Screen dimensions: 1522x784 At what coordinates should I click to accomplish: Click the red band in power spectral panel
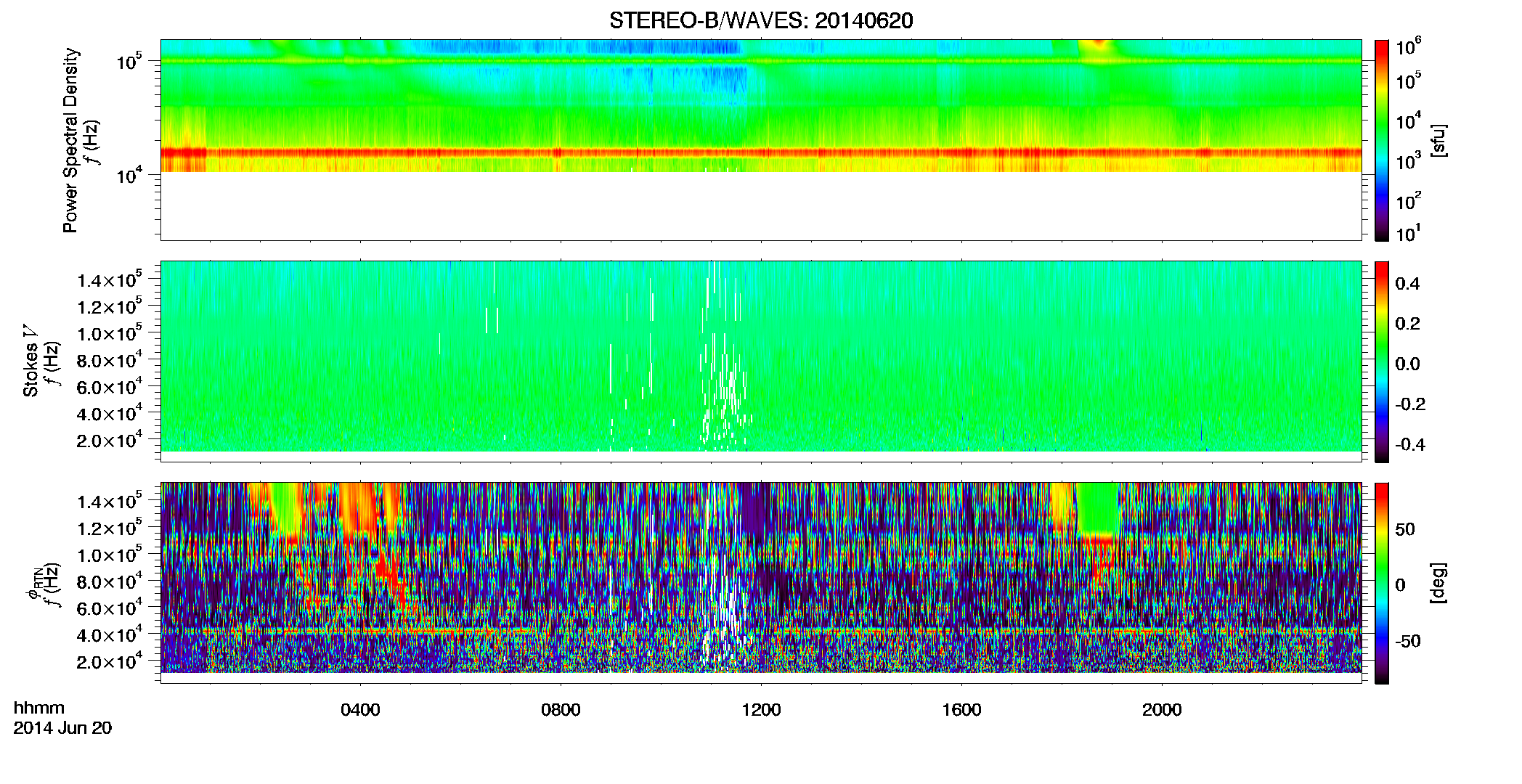coord(761,152)
